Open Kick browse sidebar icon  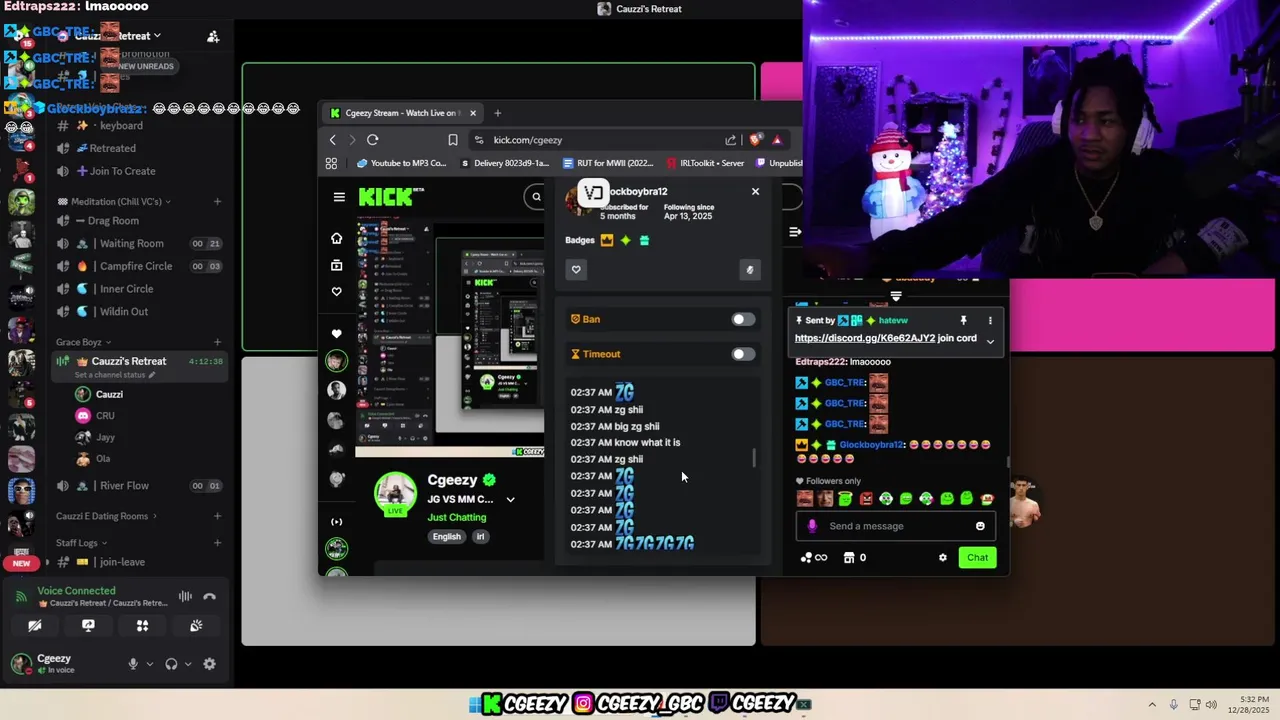pyautogui.click(x=336, y=265)
